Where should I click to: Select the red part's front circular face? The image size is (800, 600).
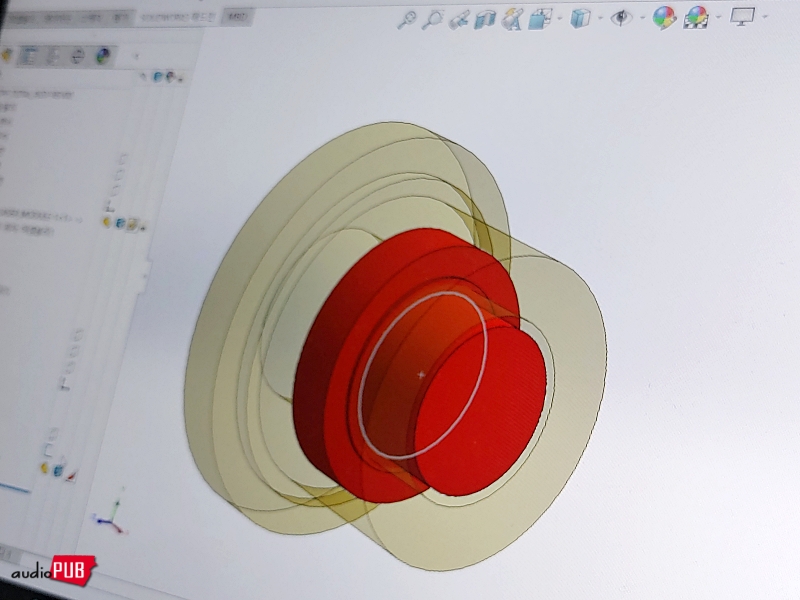tap(480, 411)
